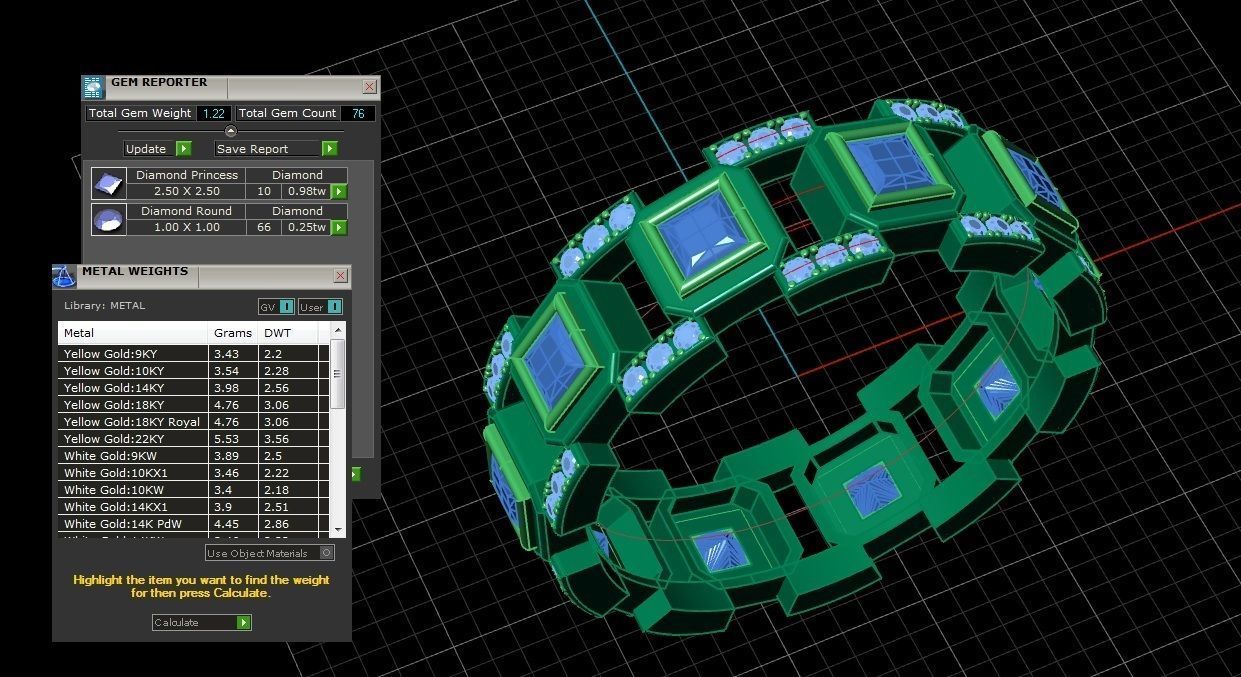Click the Diamond Round label
The image size is (1241, 677).
click(187, 211)
